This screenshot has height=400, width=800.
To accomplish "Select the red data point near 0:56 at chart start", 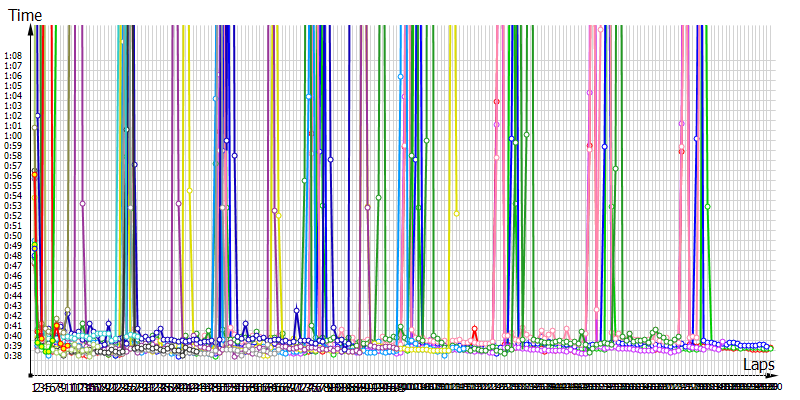I will 34,173.
